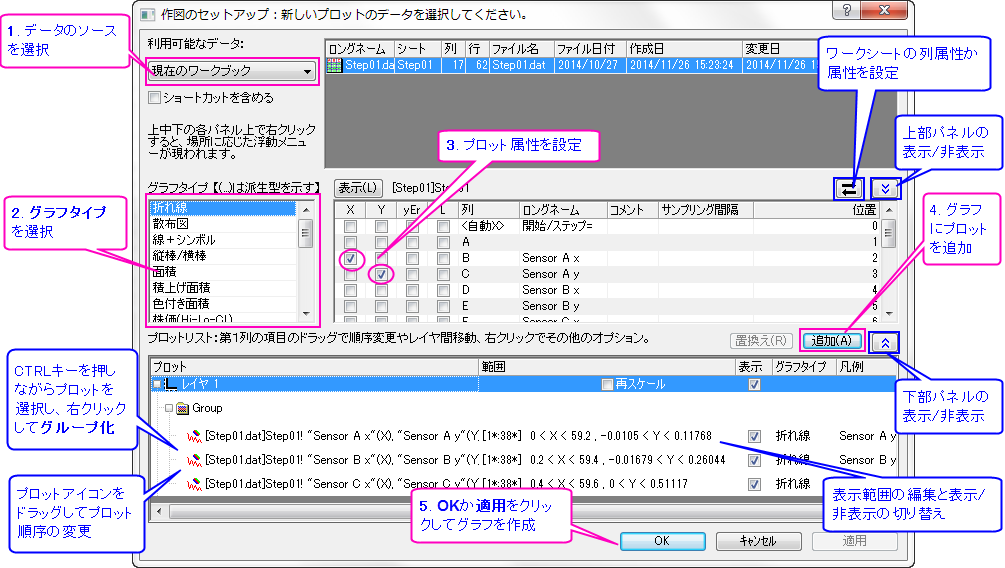Click the dialog title bar icon
Screen dimensions: 1005x568
[x=147, y=14]
